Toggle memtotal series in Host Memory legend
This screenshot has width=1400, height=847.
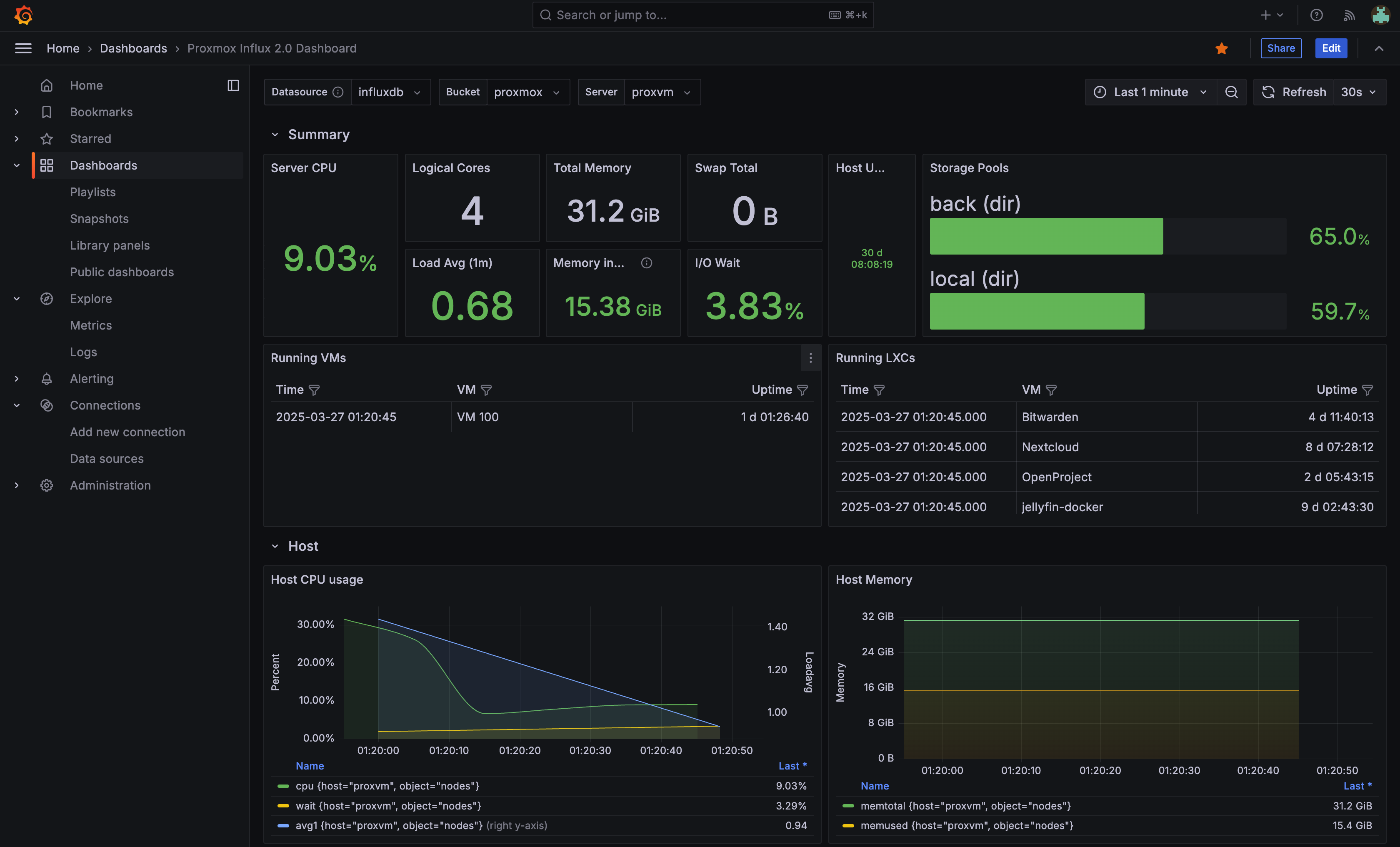(966, 806)
